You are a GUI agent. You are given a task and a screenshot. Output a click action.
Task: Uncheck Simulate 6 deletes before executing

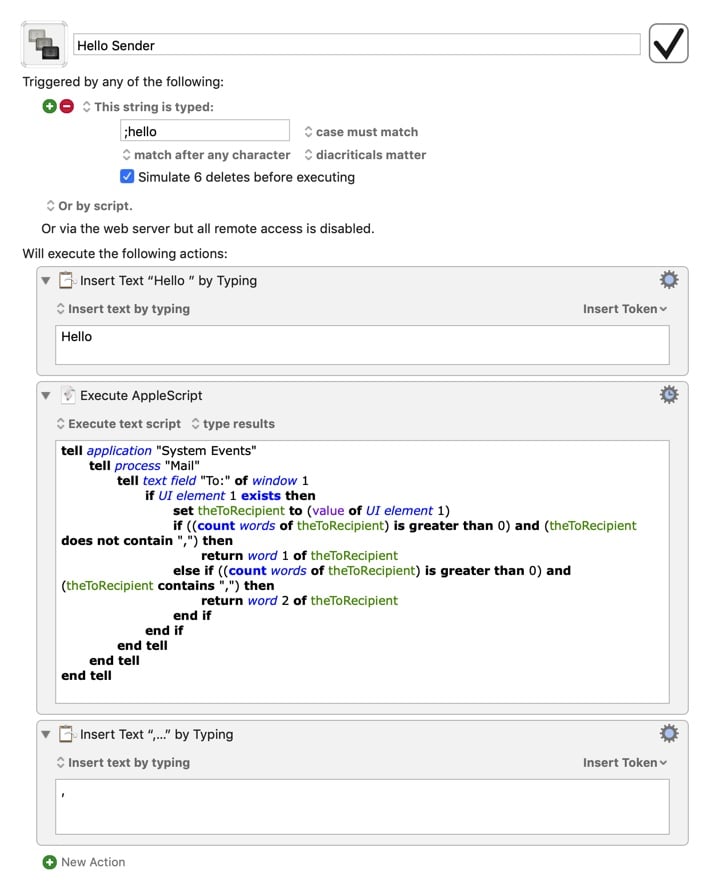[127, 176]
